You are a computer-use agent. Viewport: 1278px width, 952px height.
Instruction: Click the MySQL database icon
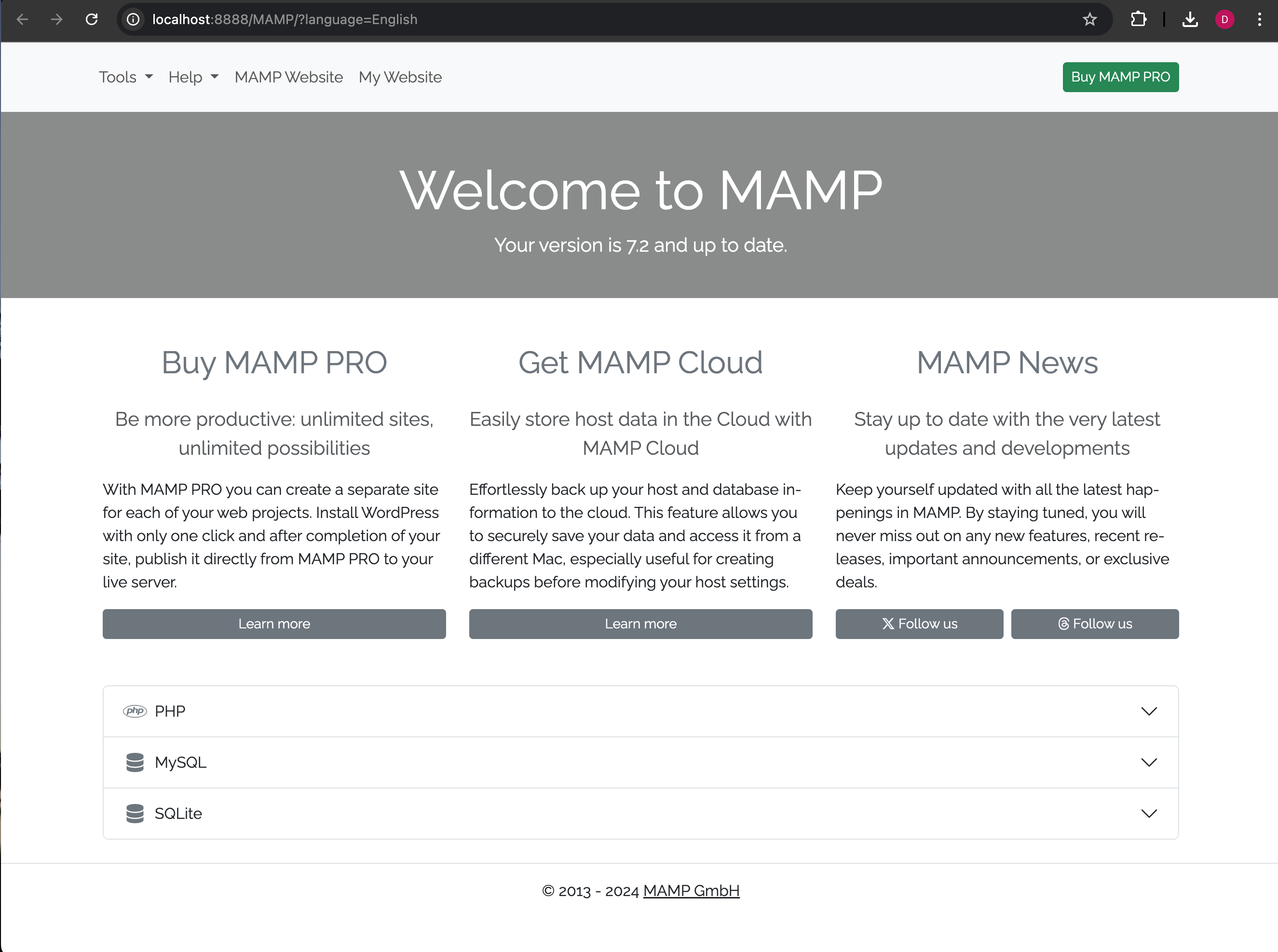135,762
